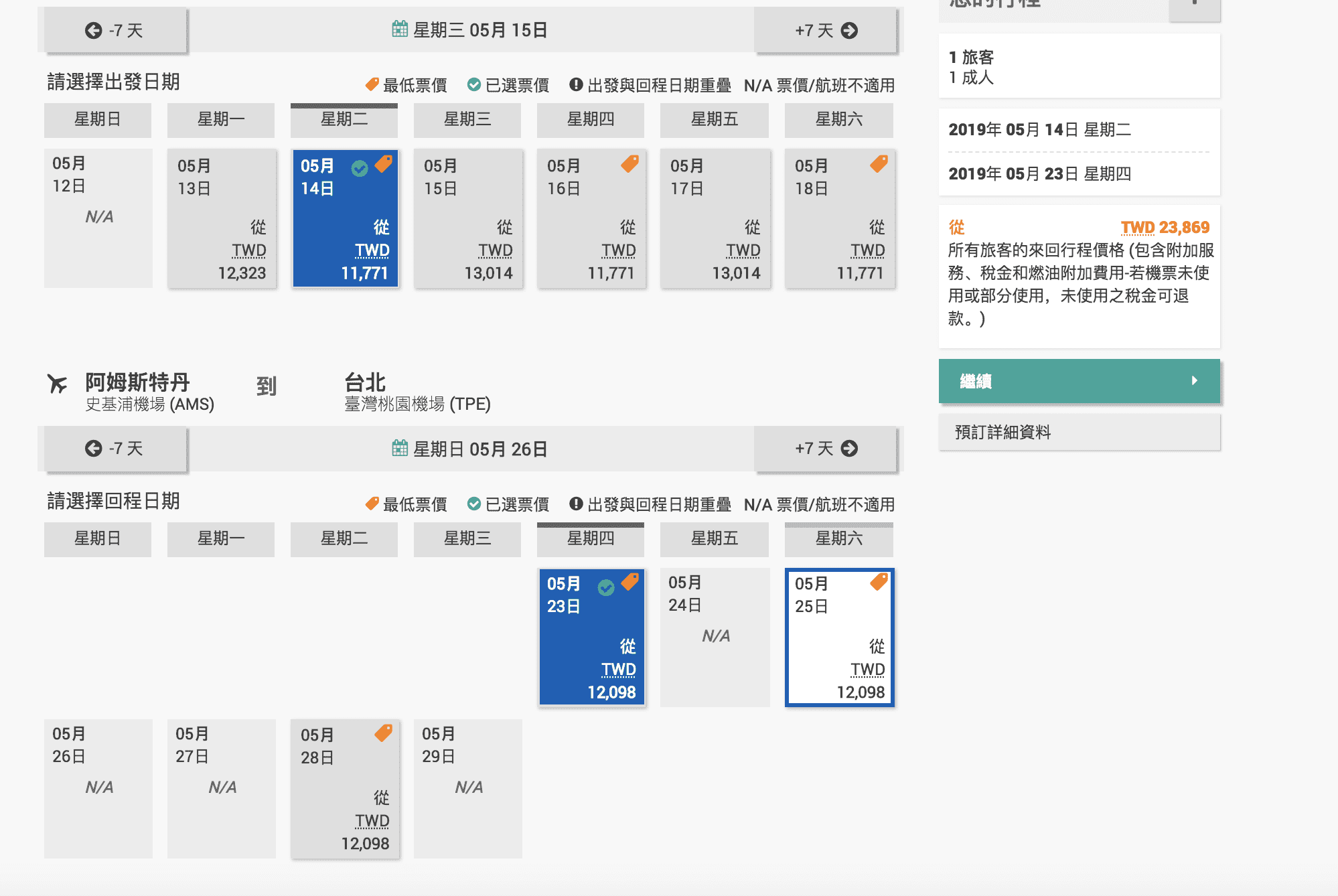The image size is (1338, 896).
Task: Click trip date 2019年 05月 23日 星期四
Action: pos(1040,174)
